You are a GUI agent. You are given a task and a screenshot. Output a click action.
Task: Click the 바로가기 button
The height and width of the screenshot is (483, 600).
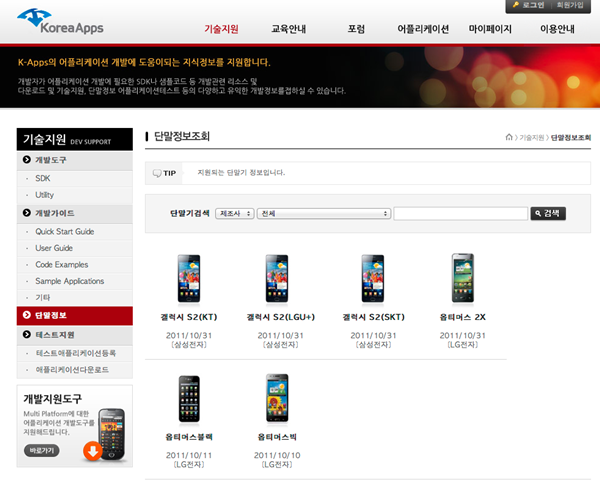(42, 450)
